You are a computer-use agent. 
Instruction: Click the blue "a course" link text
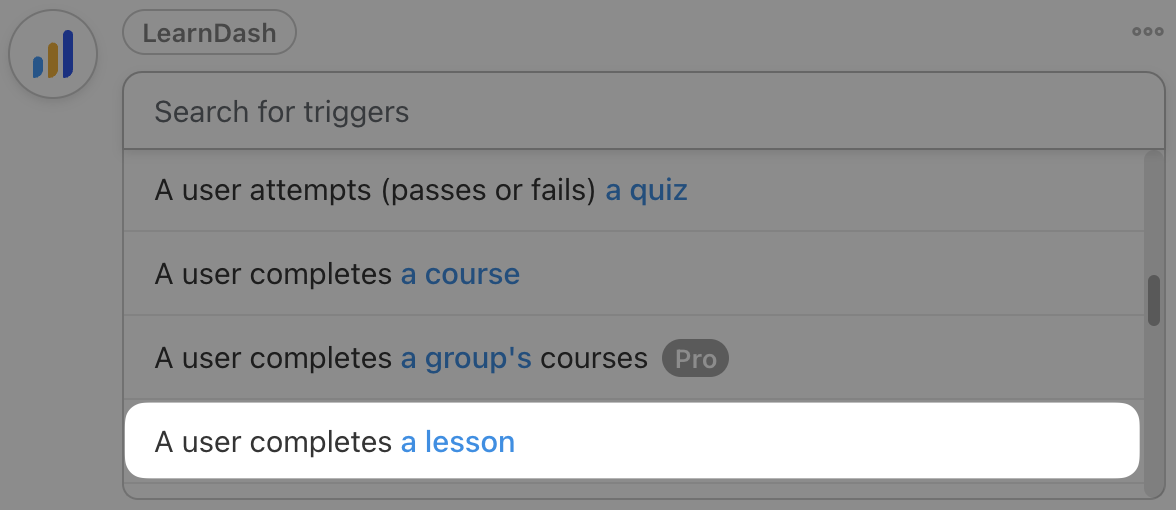(x=460, y=274)
